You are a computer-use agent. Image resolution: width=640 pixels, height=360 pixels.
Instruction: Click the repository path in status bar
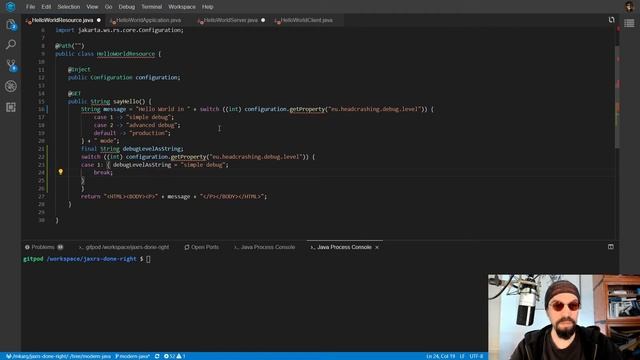(x=58, y=356)
